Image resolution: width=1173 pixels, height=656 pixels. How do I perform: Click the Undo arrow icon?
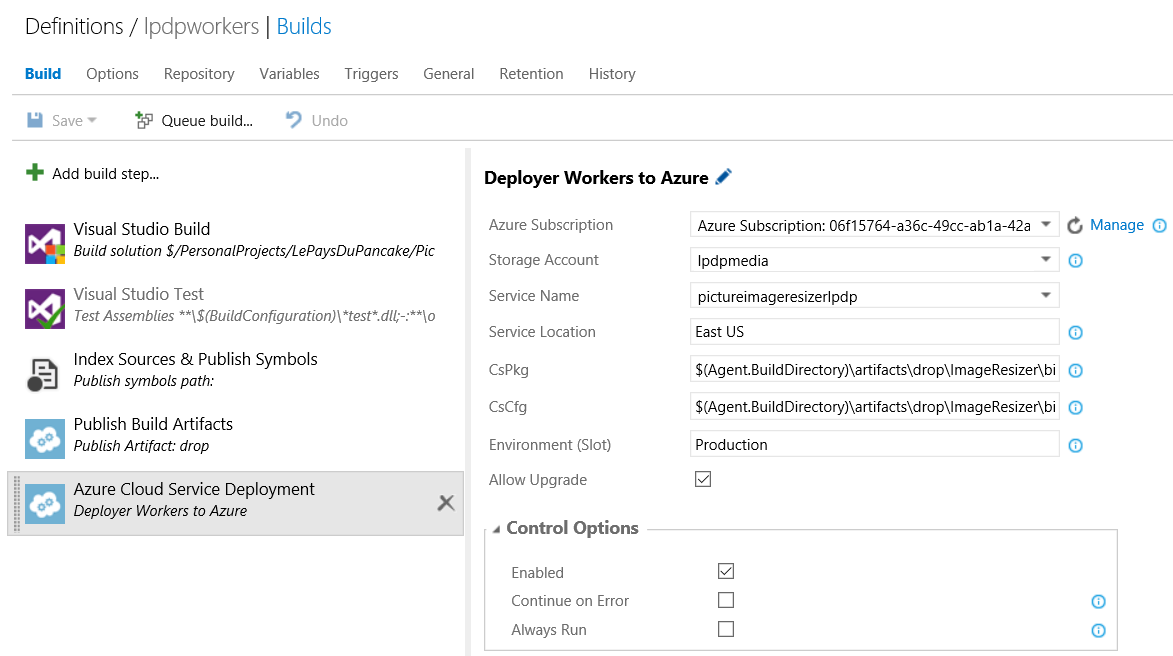point(294,120)
